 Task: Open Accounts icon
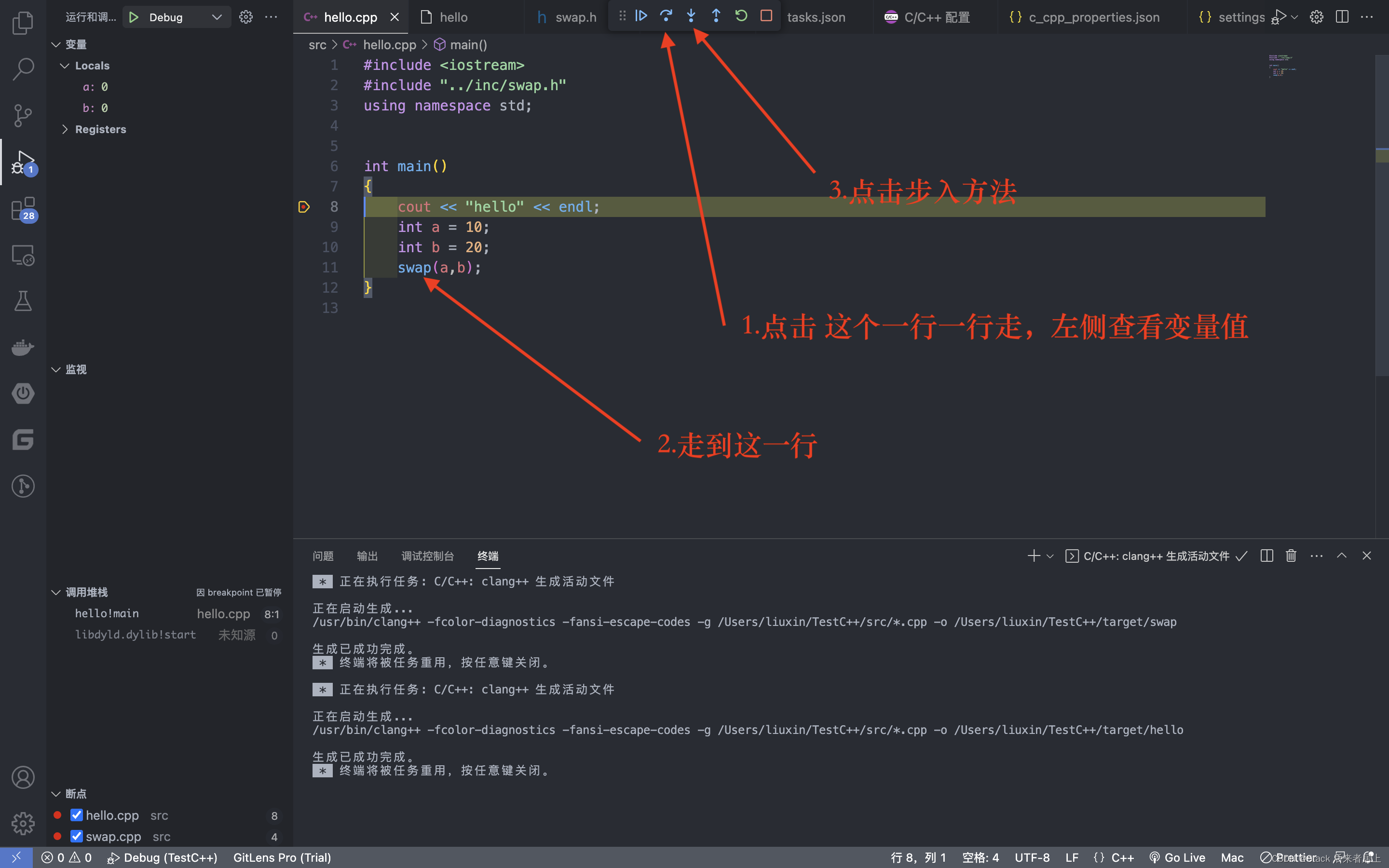[x=23, y=777]
